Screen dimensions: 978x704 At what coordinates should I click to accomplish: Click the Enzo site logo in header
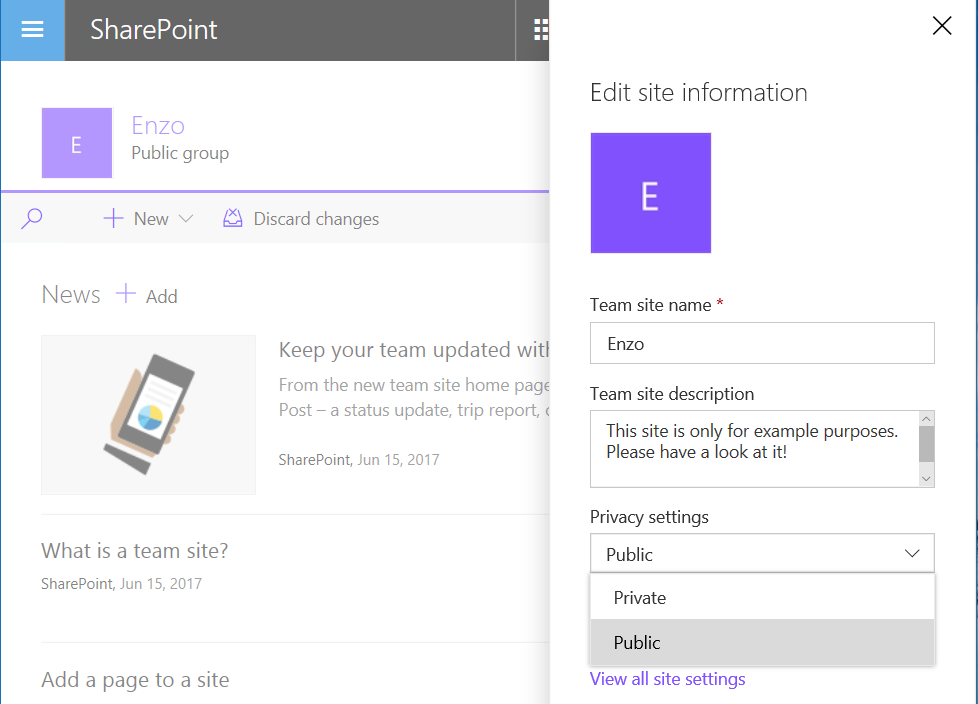point(76,143)
